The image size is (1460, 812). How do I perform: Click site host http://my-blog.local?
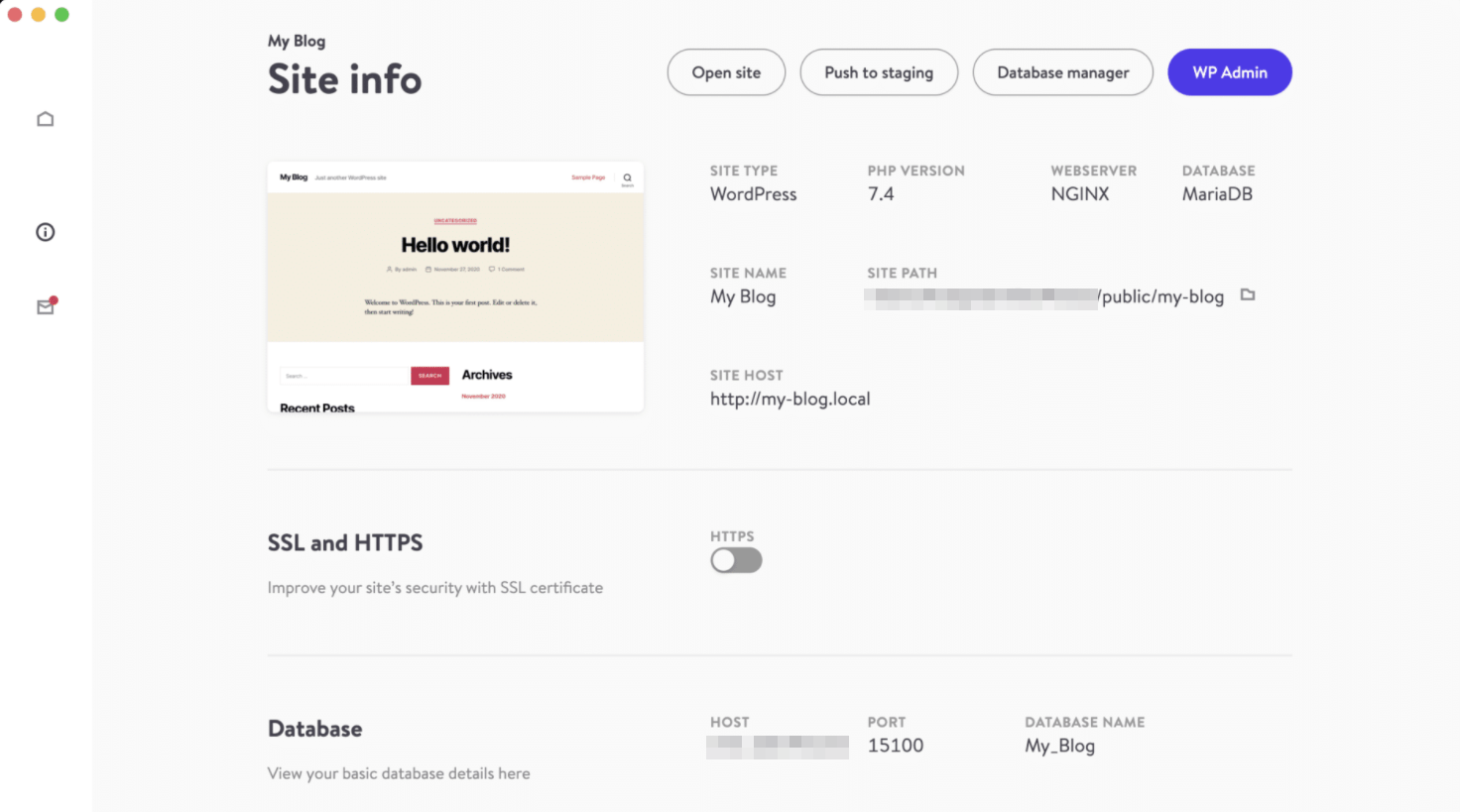click(790, 399)
